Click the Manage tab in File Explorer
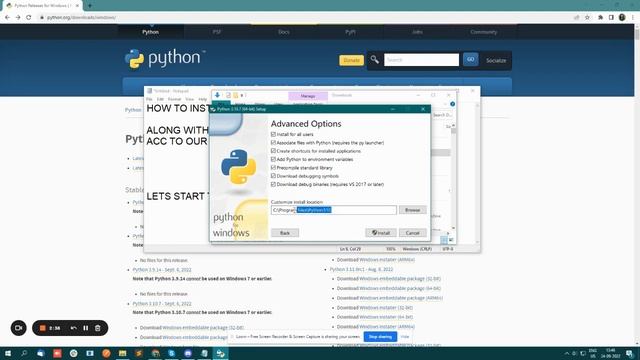The height and width of the screenshot is (360, 640). tap(308, 96)
